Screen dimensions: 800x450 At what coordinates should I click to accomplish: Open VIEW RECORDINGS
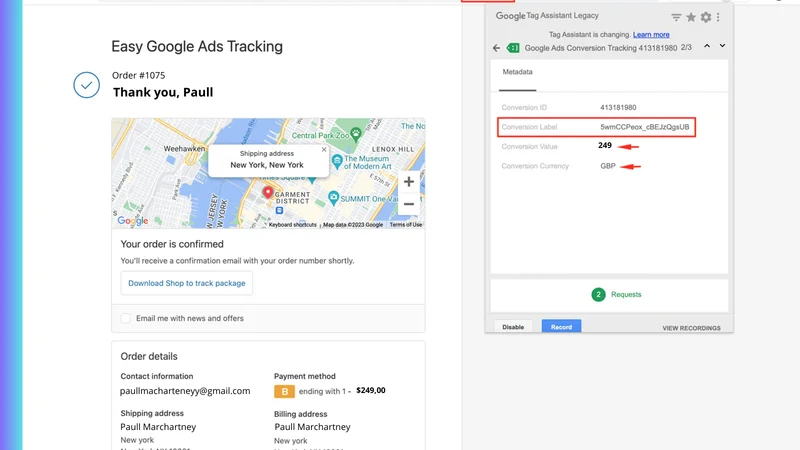[x=691, y=328]
